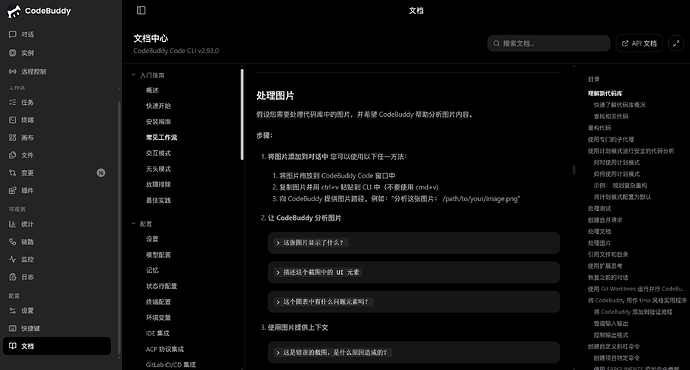
Task: Open the 实例 instances icon
Action: tap(12, 53)
